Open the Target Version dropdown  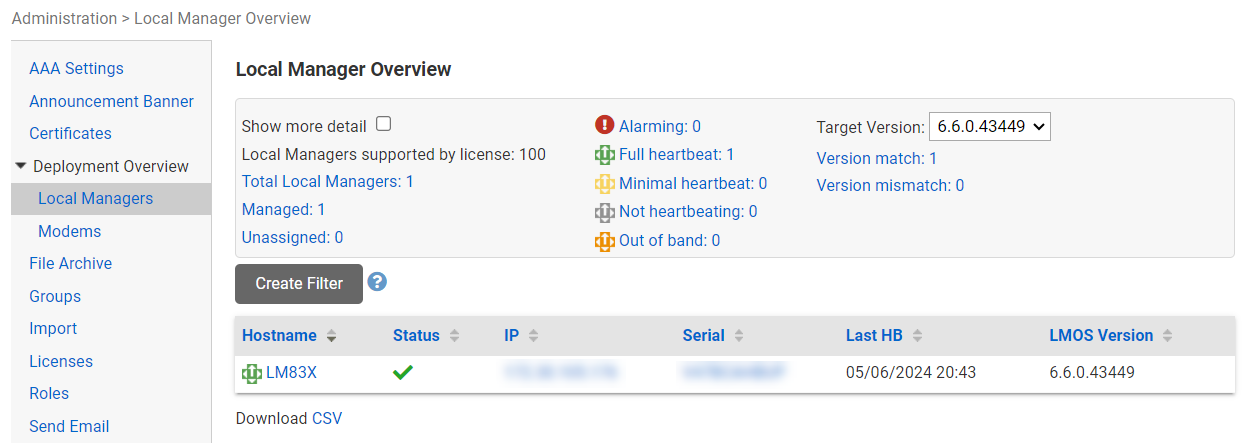[x=989, y=127]
